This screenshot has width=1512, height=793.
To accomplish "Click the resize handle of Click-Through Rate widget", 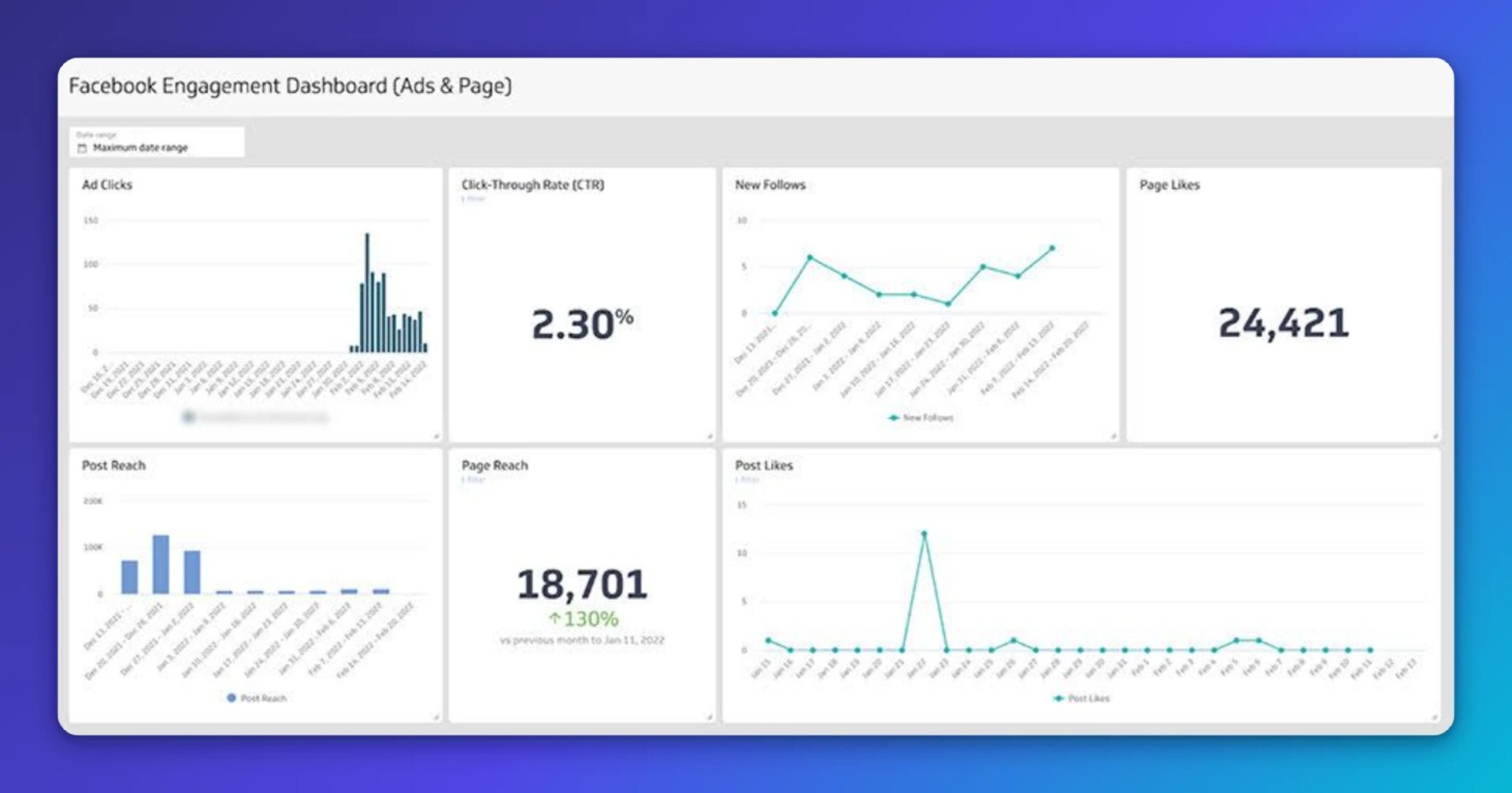I will click(x=709, y=435).
